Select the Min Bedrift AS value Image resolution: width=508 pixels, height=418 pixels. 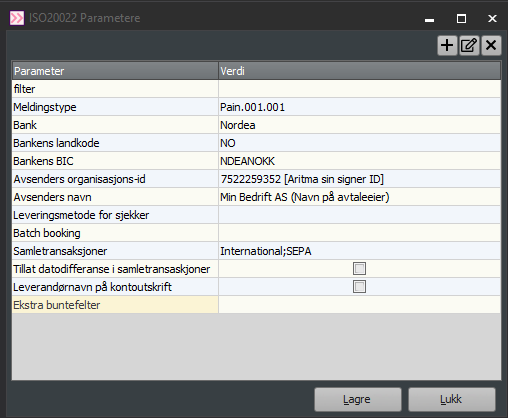[x=360, y=197]
